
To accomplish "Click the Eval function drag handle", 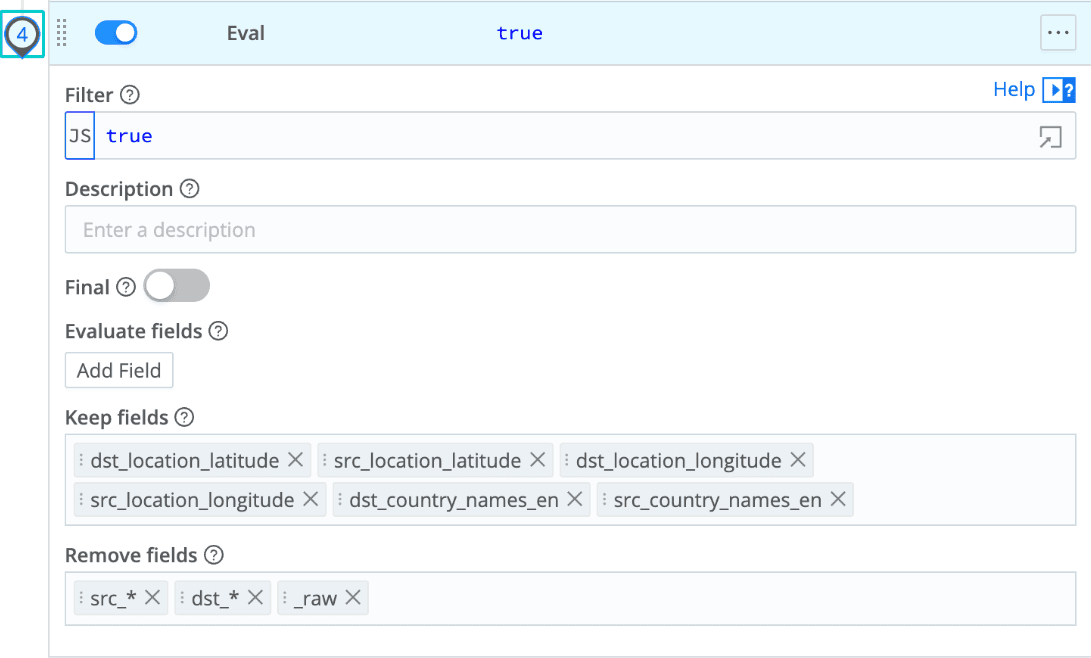I will [61, 33].
